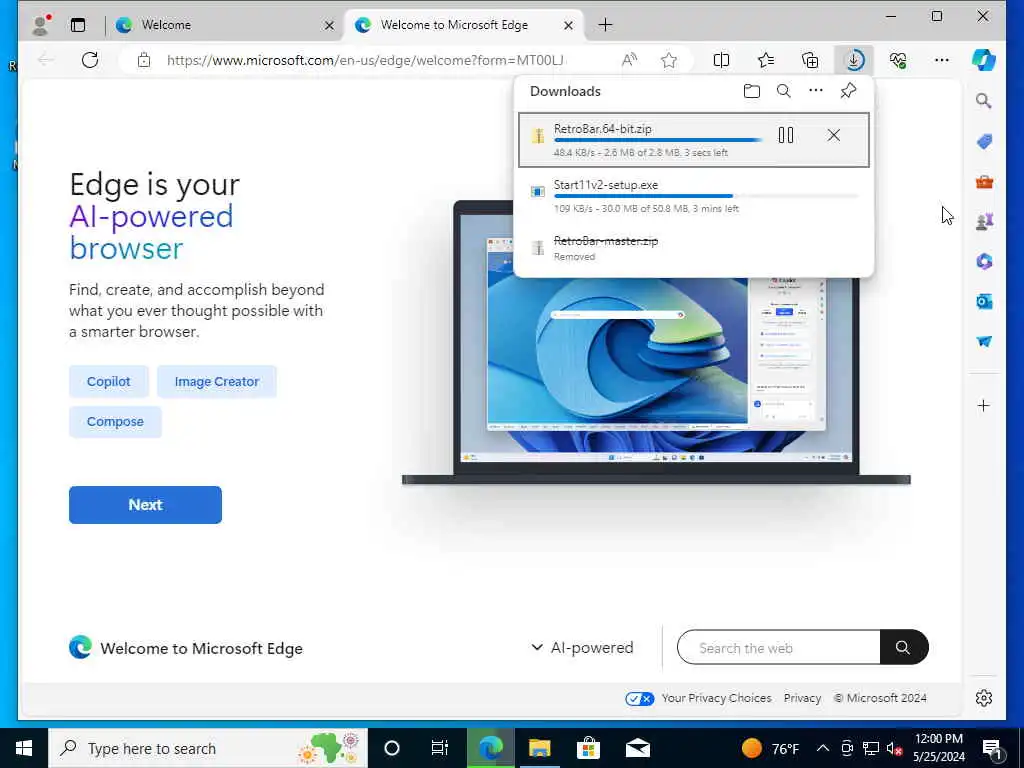Click the Search the web field
1024x768 pixels.
point(778,647)
